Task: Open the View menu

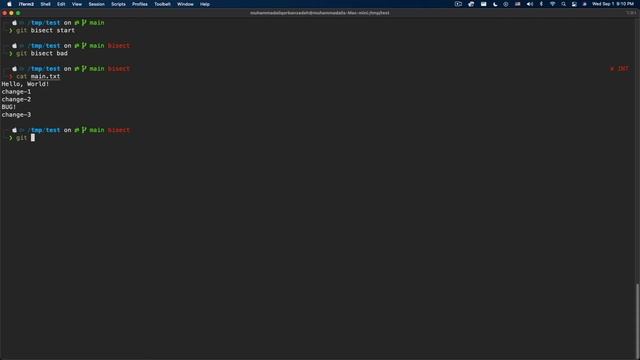Action: pyautogui.click(x=77, y=4)
